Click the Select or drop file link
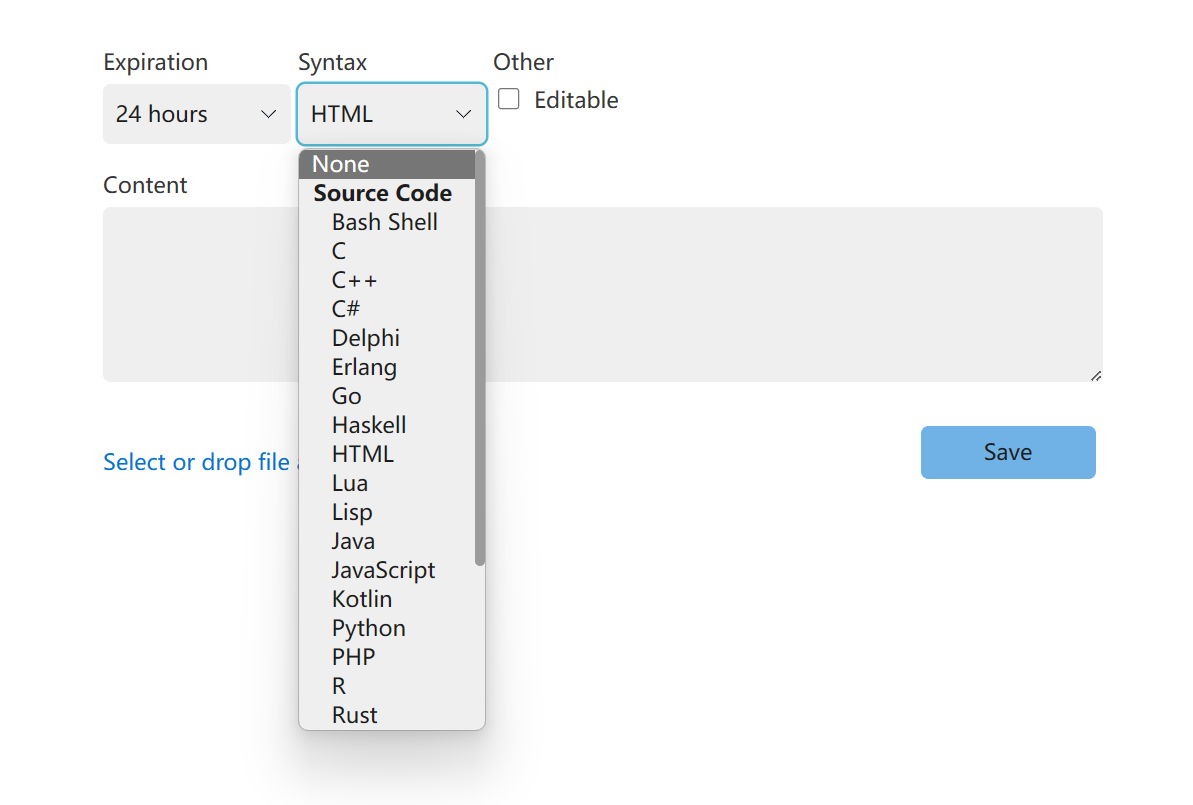1193x805 pixels. click(198, 462)
